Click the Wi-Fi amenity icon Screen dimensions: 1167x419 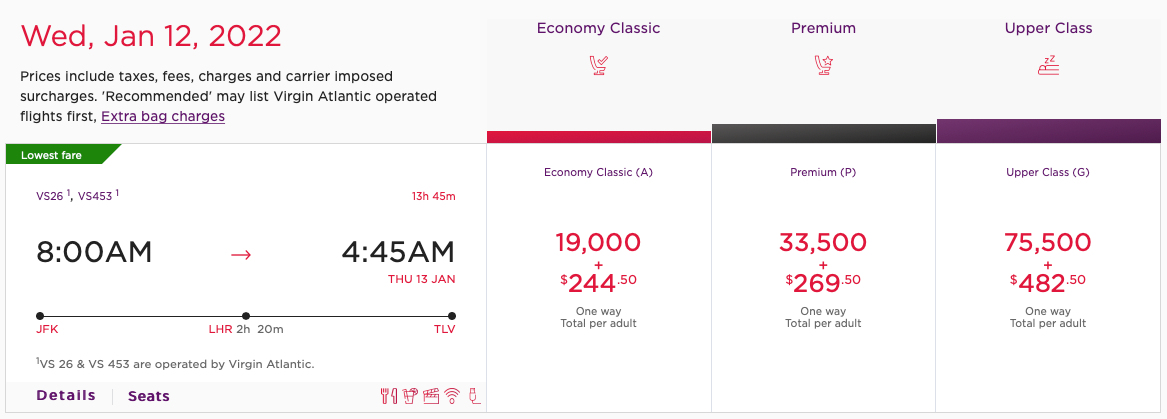pyautogui.click(x=451, y=396)
